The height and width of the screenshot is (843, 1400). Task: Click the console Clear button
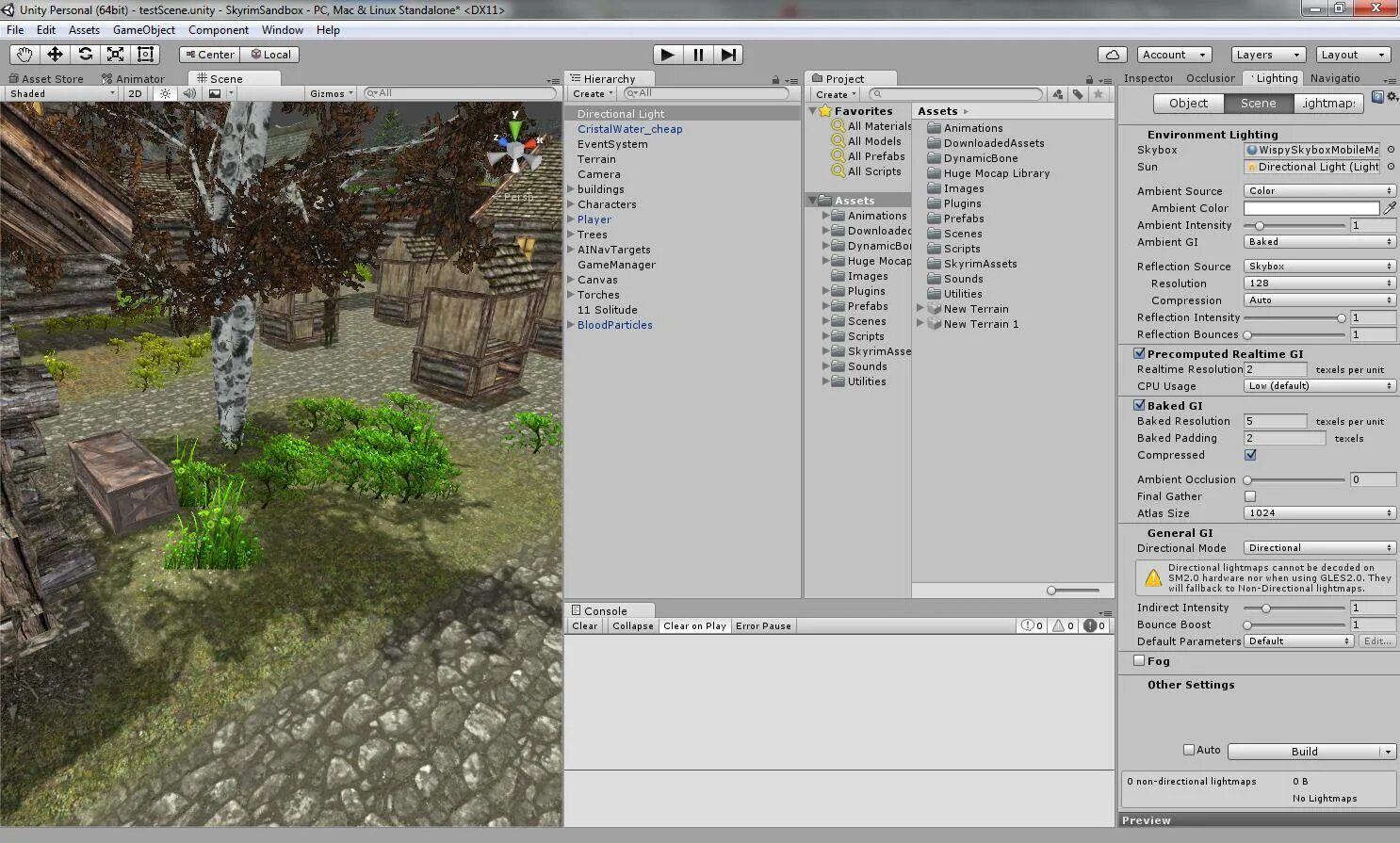(x=584, y=625)
